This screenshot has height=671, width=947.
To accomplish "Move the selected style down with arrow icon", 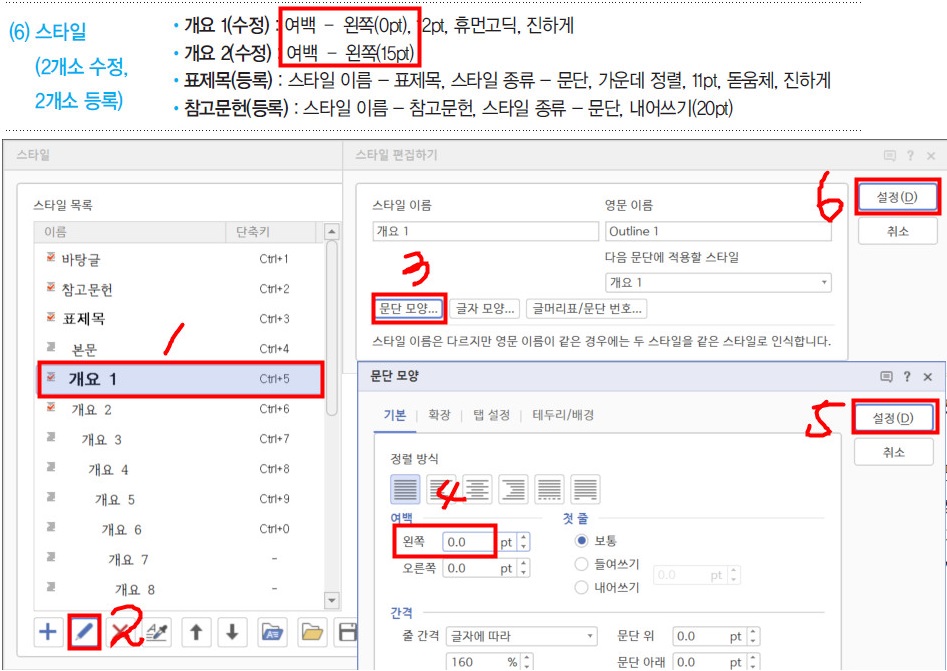I will pyautogui.click(x=232, y=632).
